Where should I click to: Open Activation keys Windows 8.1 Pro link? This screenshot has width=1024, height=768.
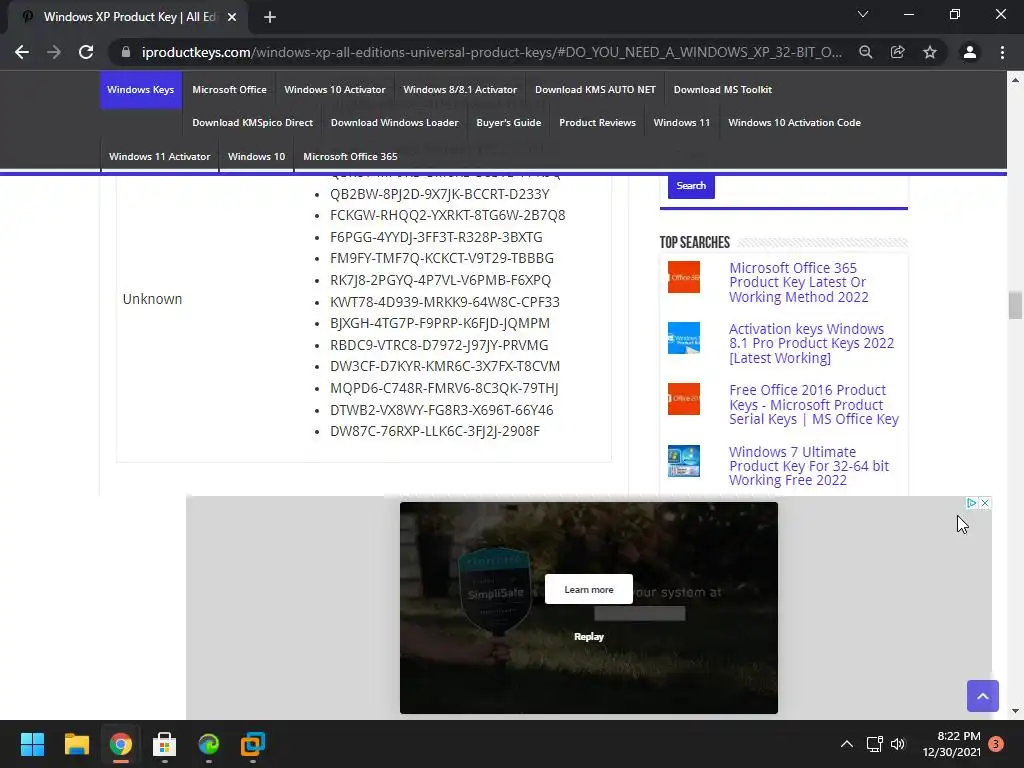[811, 344]
